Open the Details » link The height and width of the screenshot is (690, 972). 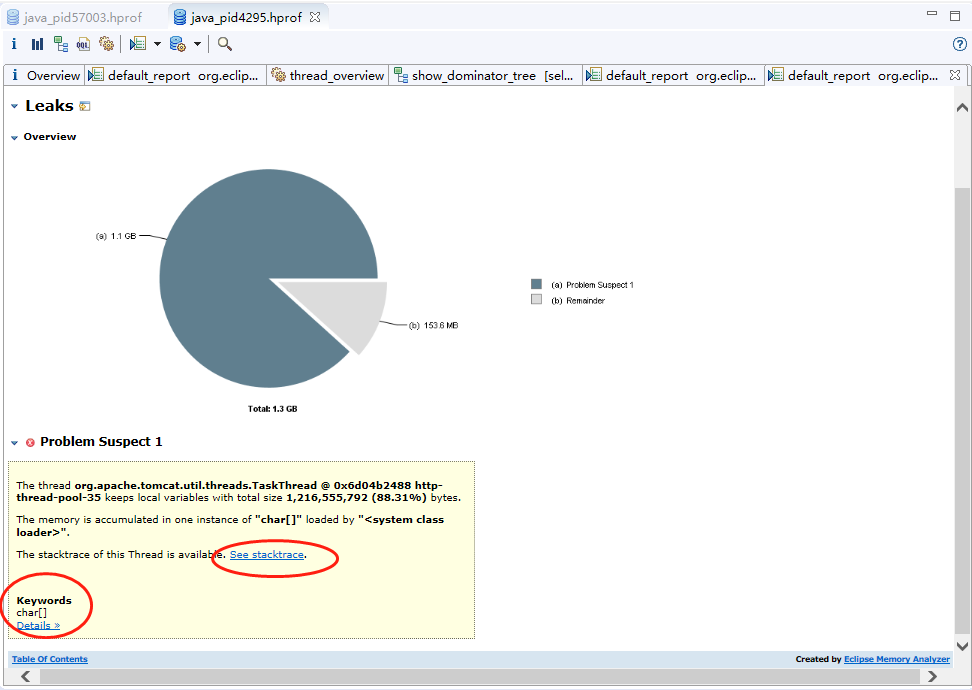pos(38,625)
